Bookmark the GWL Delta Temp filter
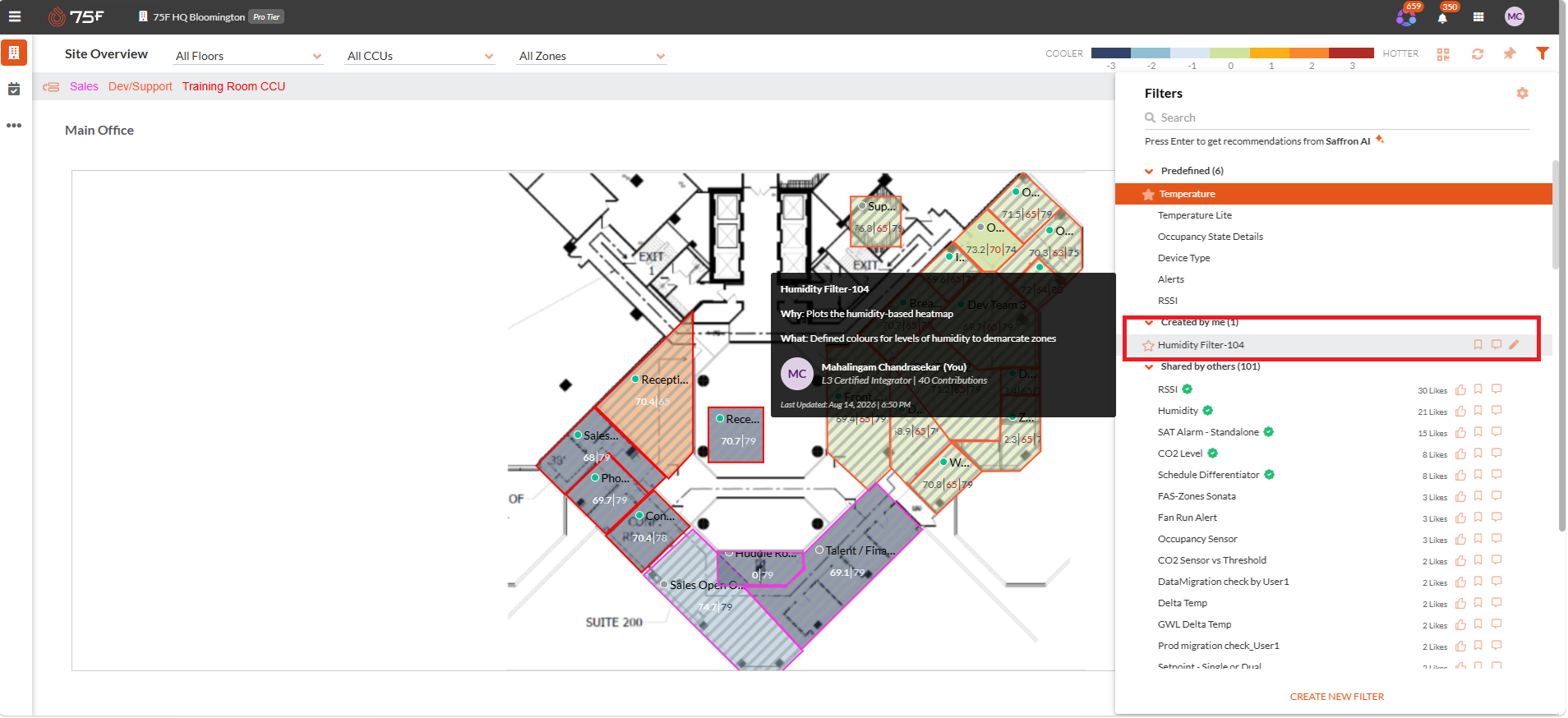The image size is (1568, 718). [x=1478, y=624]
